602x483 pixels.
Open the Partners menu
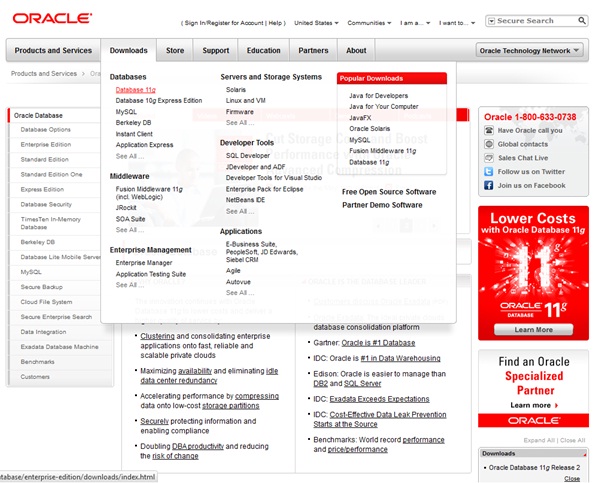click(x=313, y=50)
